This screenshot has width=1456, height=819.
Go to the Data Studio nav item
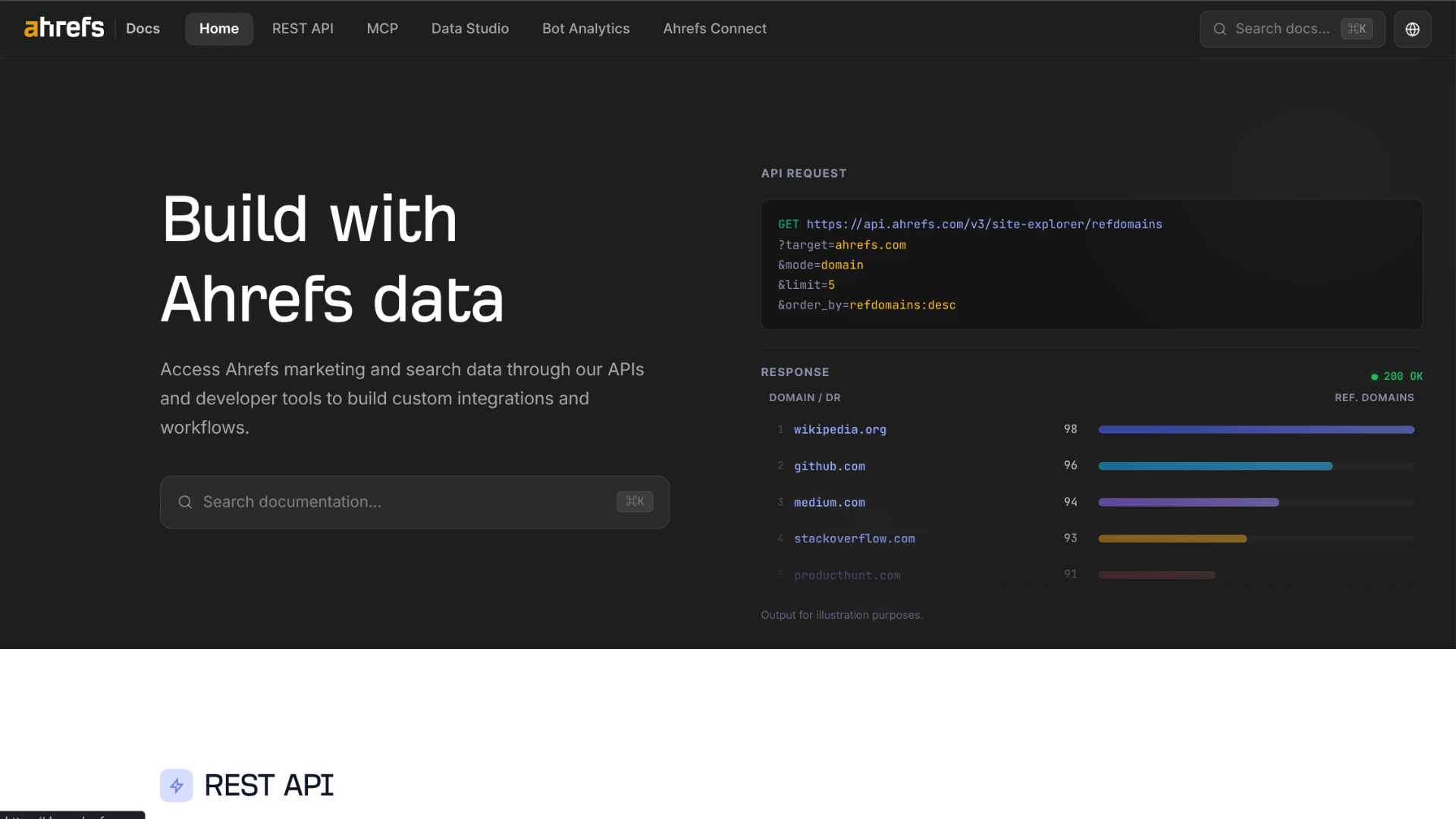click(x=470, y=29)
